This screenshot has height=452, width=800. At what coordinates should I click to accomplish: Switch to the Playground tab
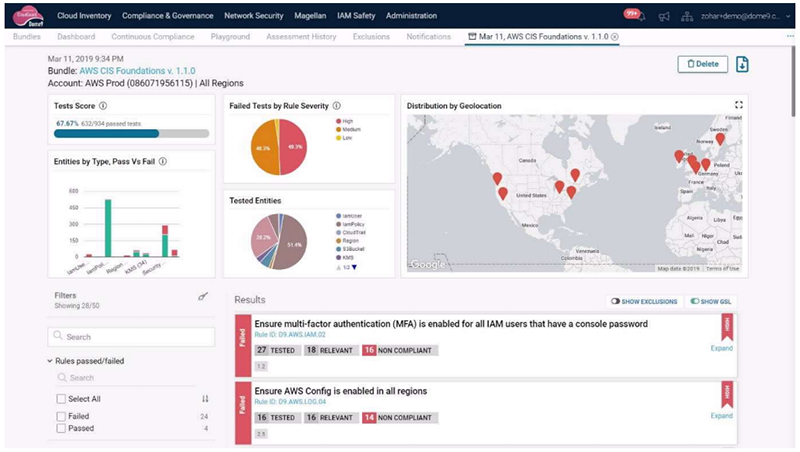[x=230, y=37]
